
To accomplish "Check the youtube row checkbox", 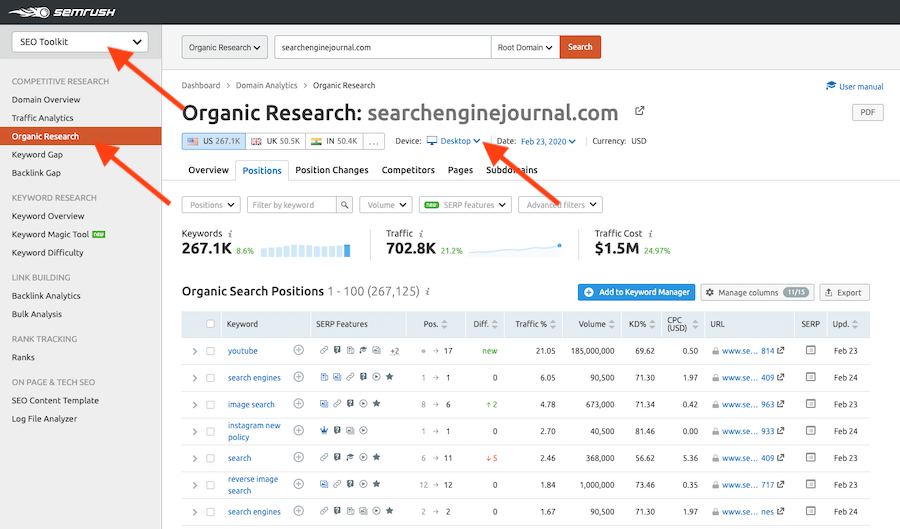I will (211, 351).
